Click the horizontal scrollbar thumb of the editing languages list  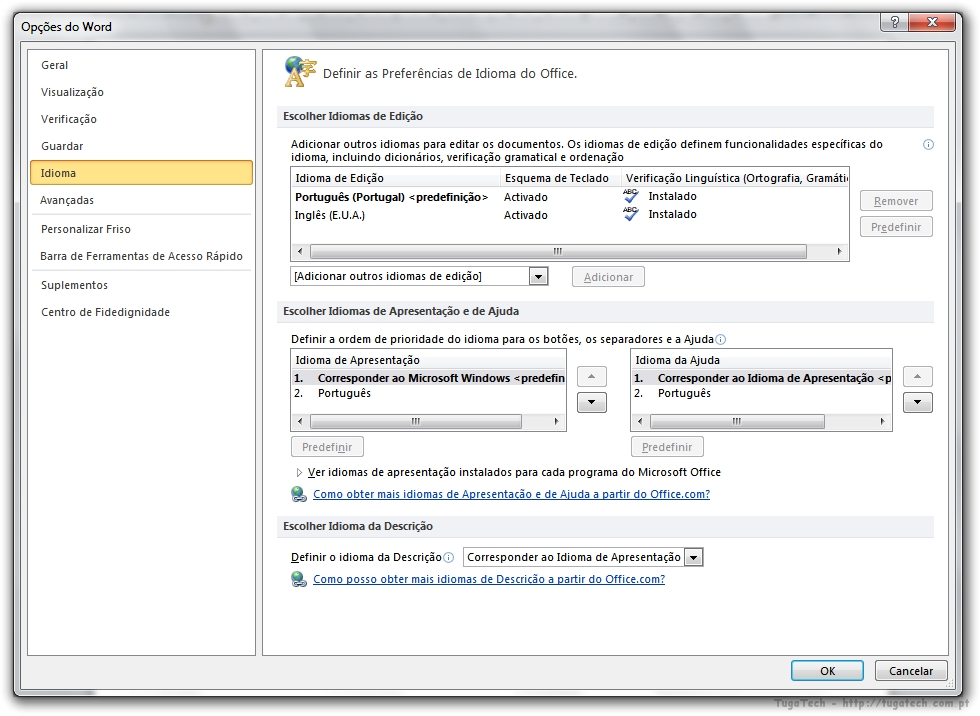pos(558,251)
